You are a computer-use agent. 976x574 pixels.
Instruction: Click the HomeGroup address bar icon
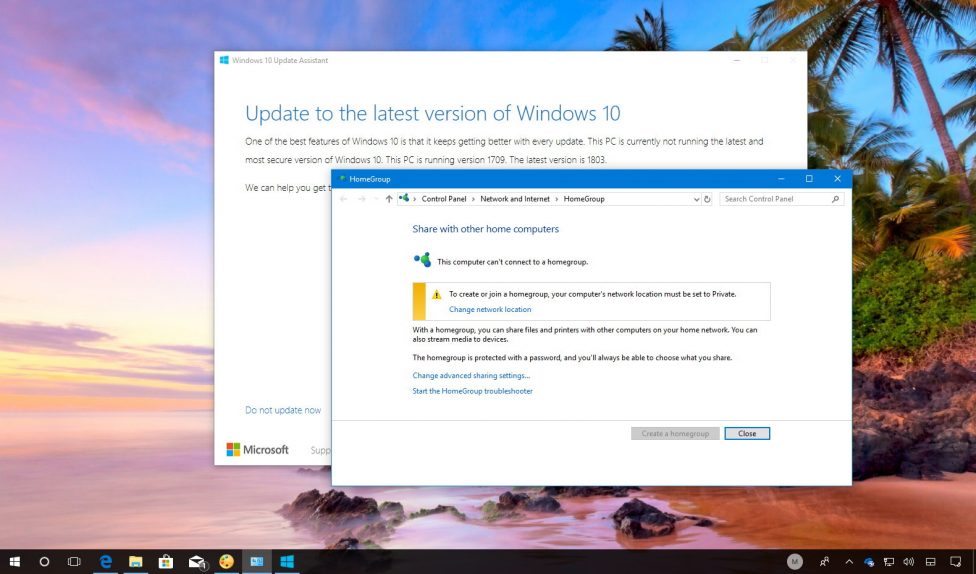405,198
